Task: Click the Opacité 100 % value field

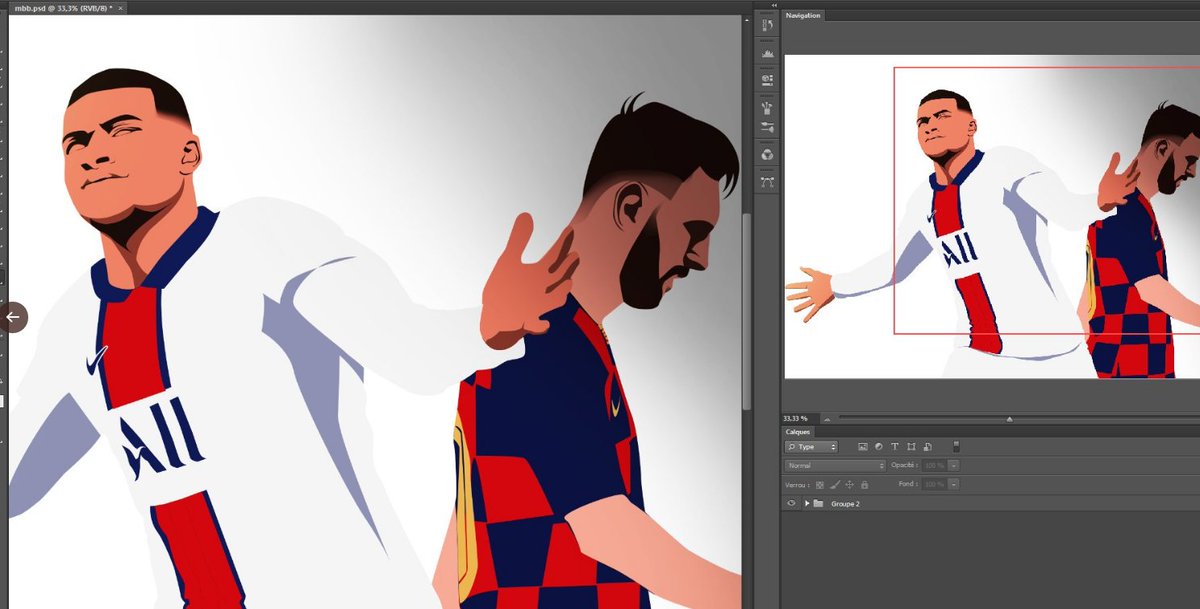Action: pyautogui.click(x=935, y=465)
